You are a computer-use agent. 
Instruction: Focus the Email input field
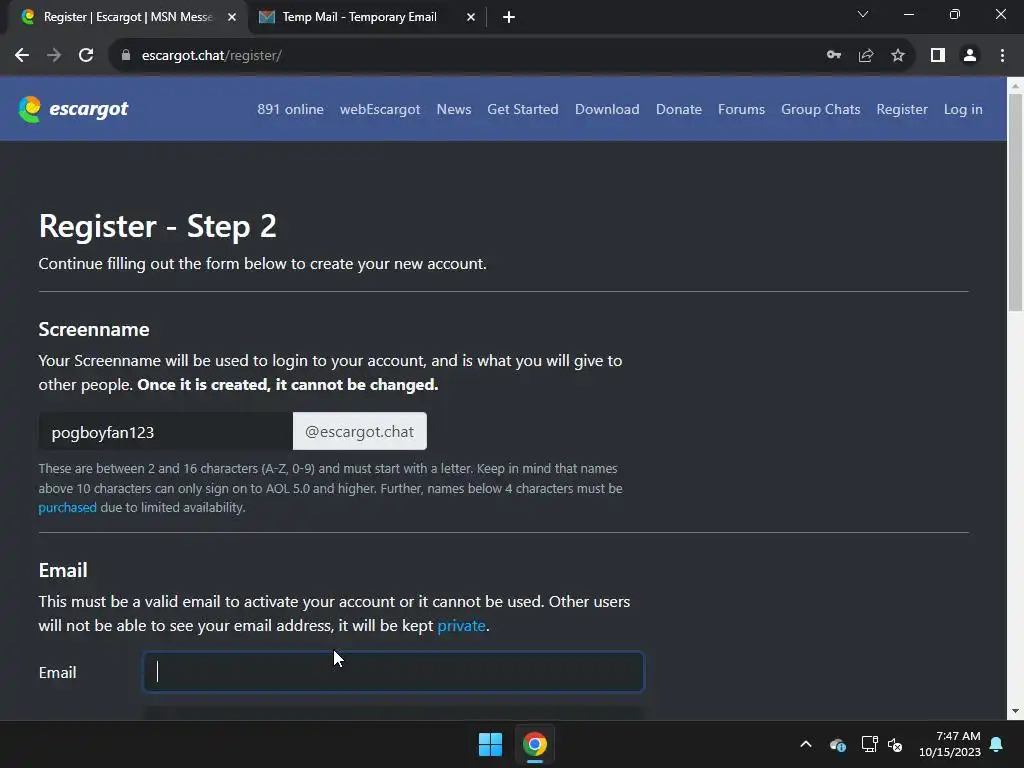point(393,671)
